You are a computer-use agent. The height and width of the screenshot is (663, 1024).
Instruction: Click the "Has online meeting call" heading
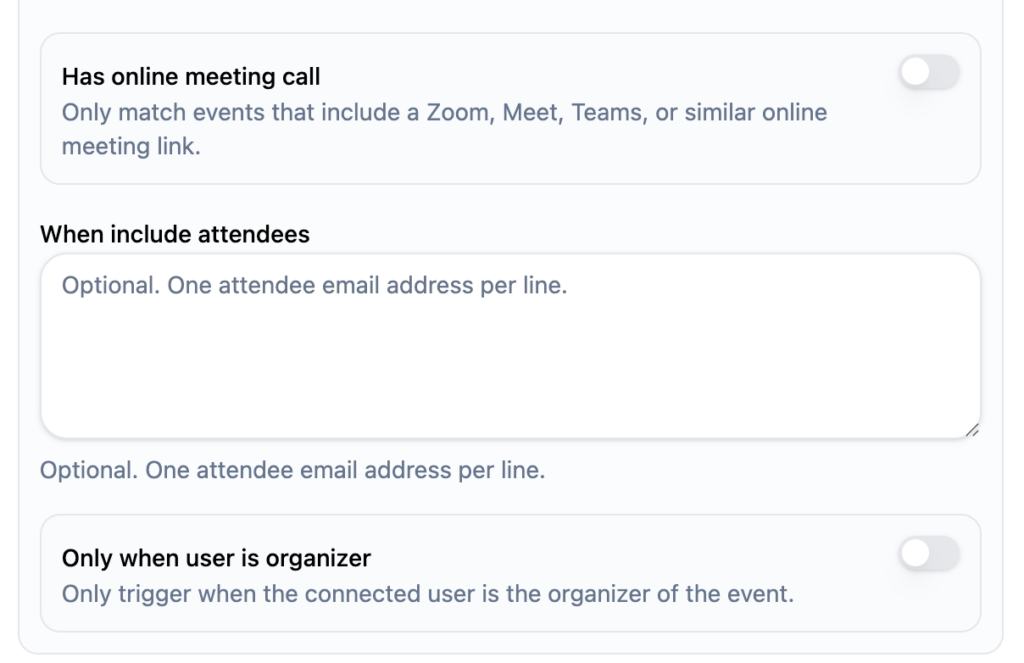(191, 76)
